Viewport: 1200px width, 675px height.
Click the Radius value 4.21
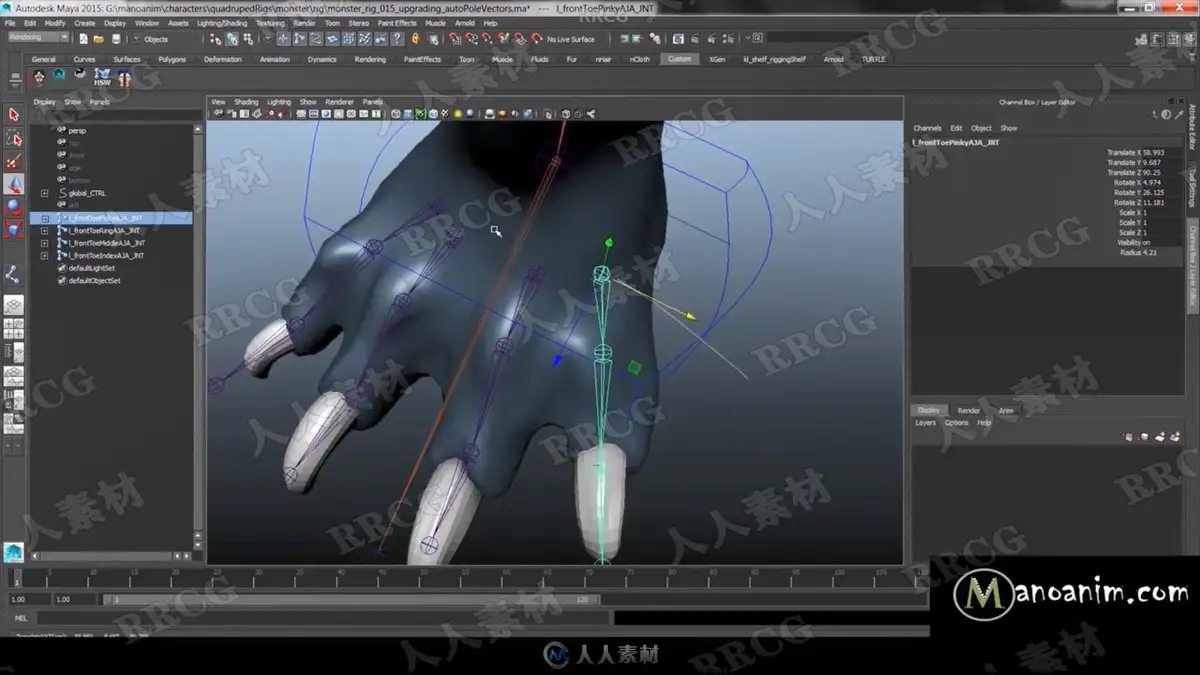pos(1149,252)
